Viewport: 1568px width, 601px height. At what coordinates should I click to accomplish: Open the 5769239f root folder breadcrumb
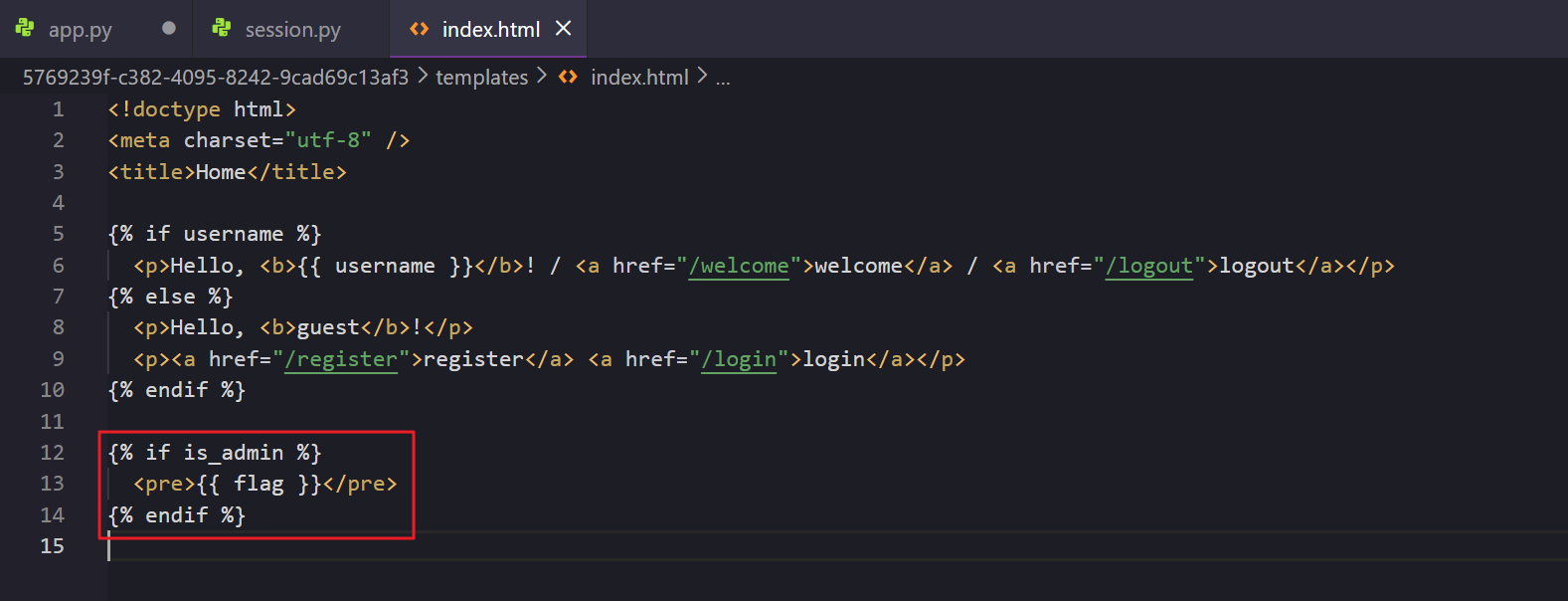[x=215, y=78]
